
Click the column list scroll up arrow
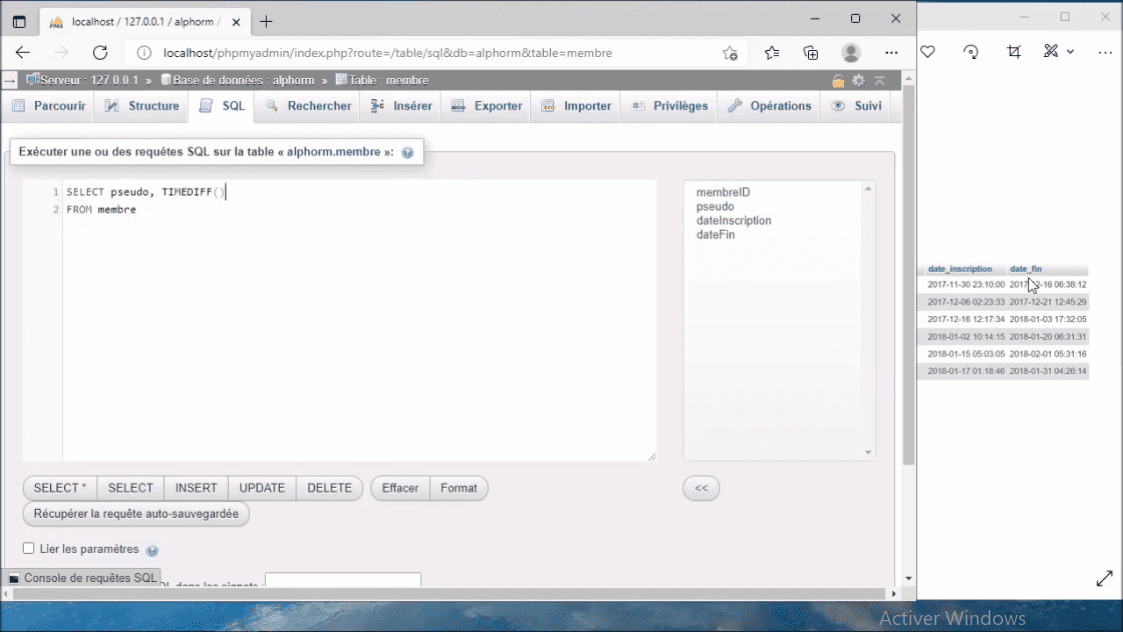click(x=868, y=189)
